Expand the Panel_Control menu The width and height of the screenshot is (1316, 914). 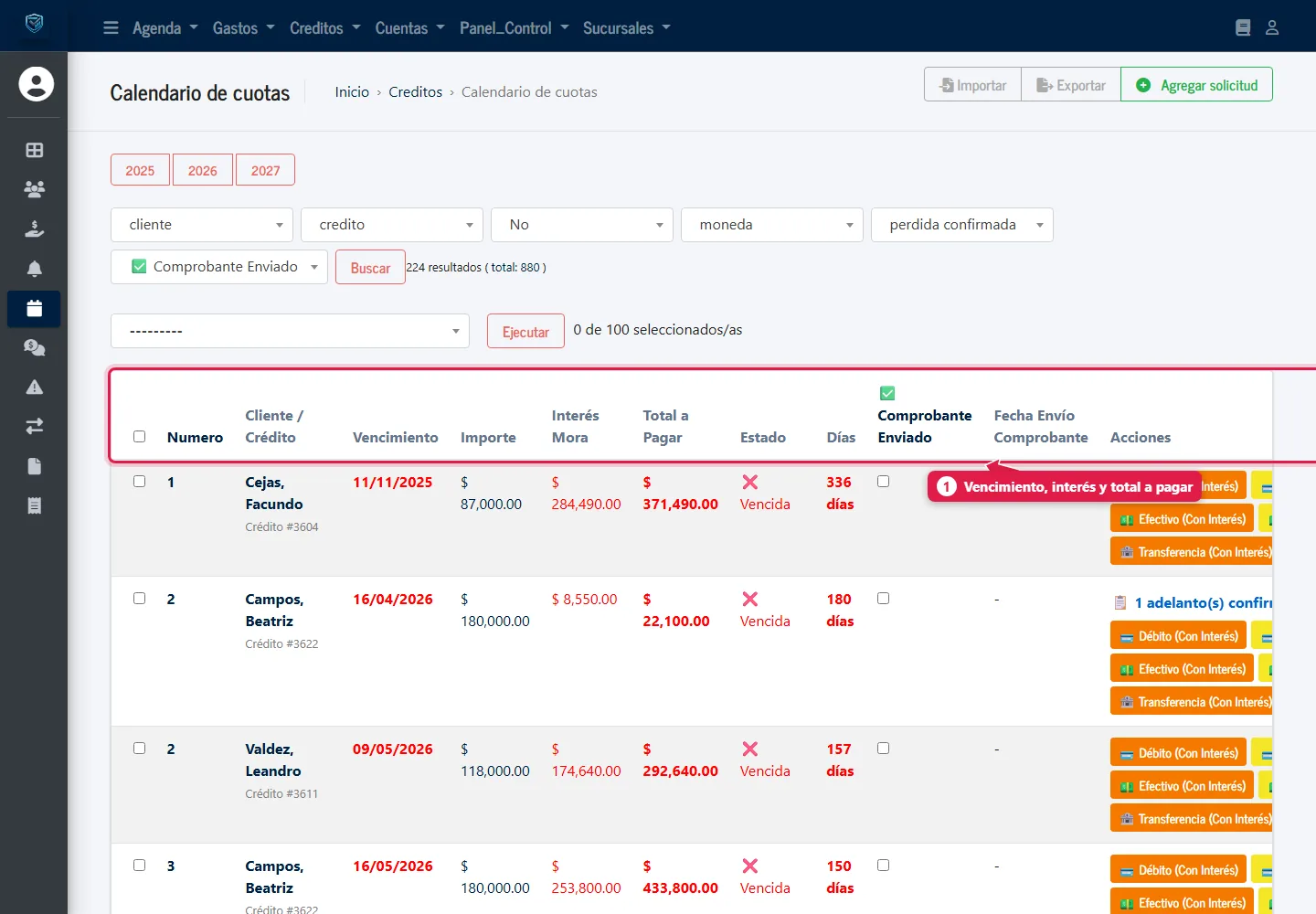(514, 27)
